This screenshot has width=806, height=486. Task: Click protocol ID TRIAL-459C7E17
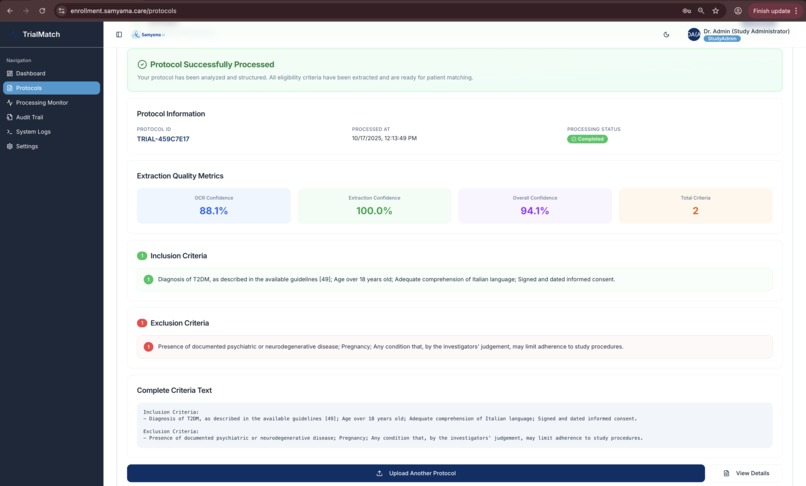coord(163,139)
